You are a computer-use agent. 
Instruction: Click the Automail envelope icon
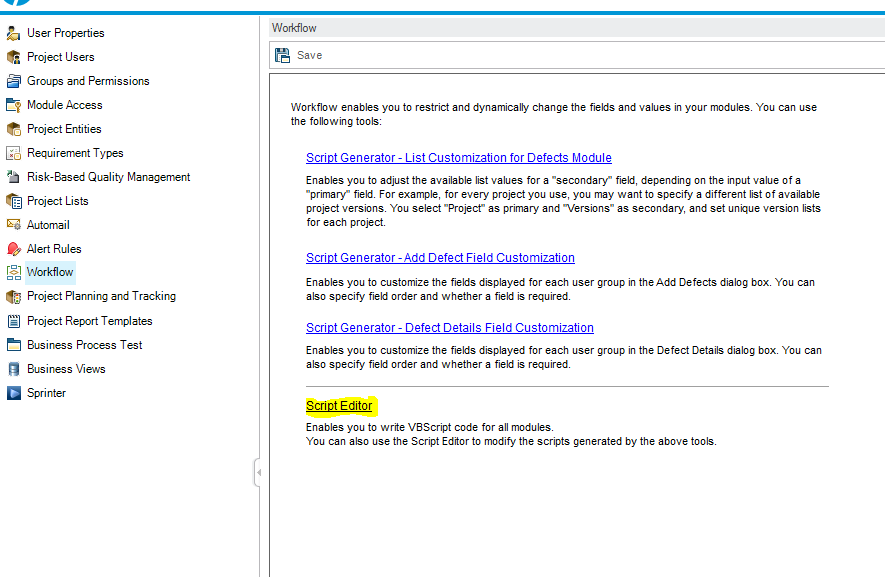(14, 225)
